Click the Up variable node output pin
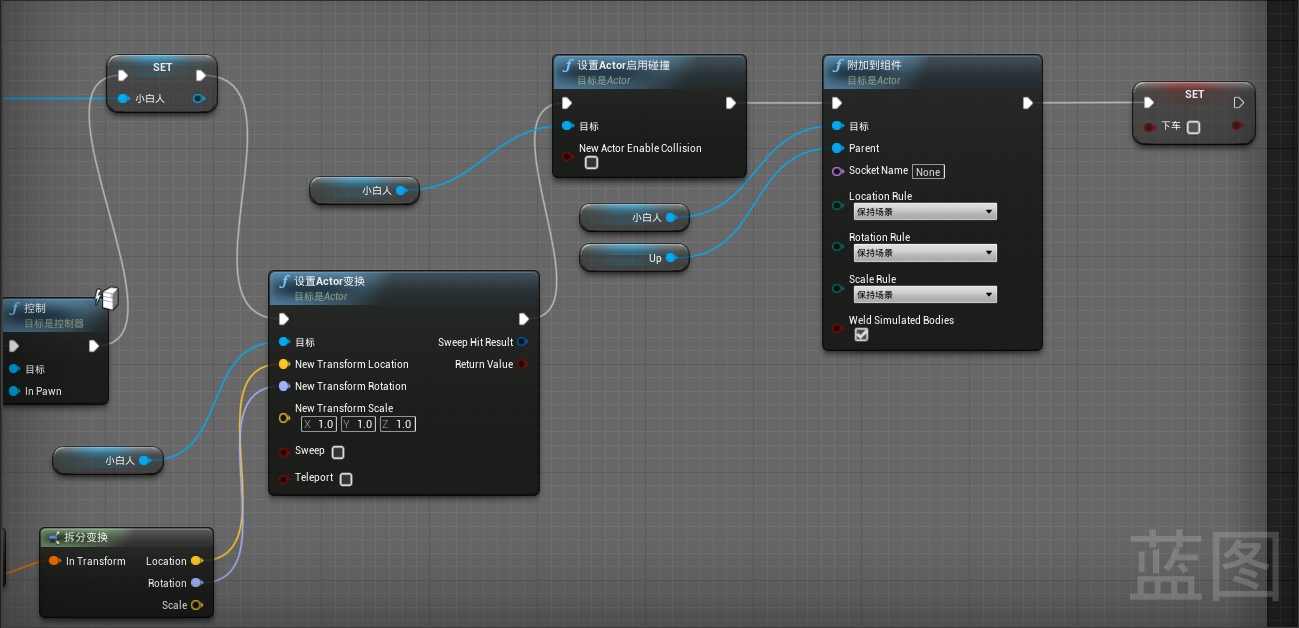 coord(671,258)
